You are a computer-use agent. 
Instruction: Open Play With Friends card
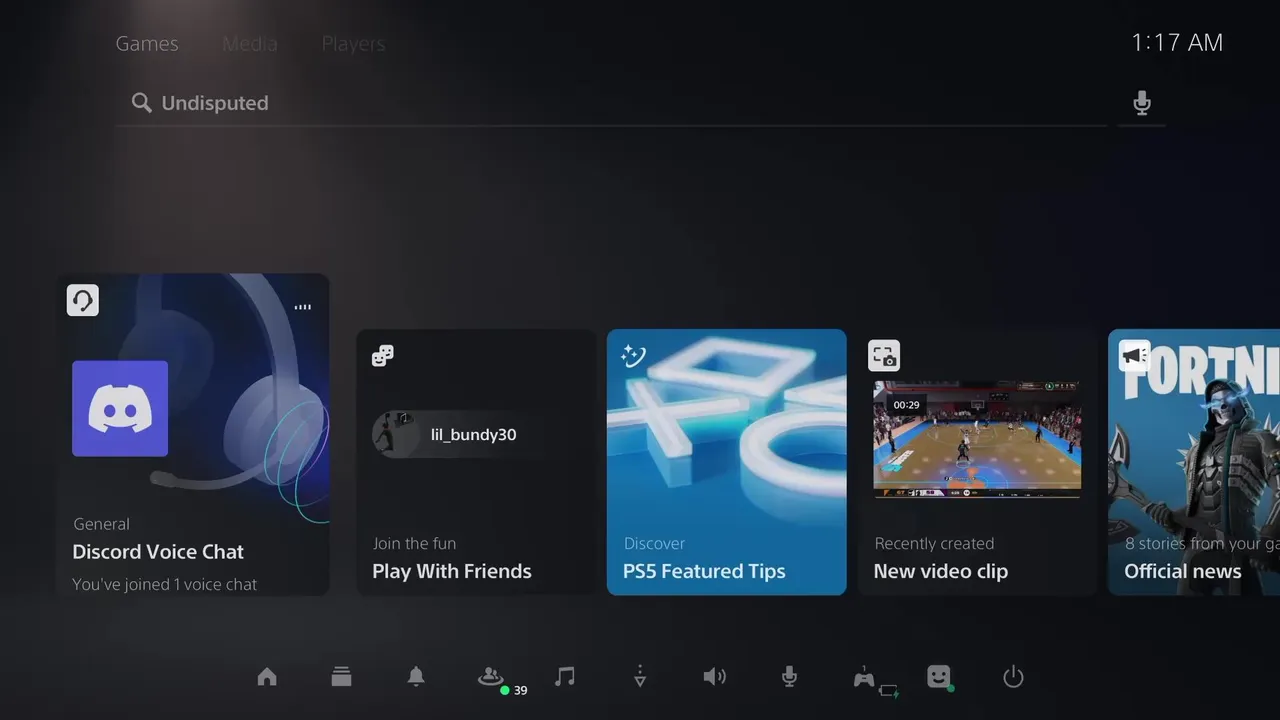[476, 462]
